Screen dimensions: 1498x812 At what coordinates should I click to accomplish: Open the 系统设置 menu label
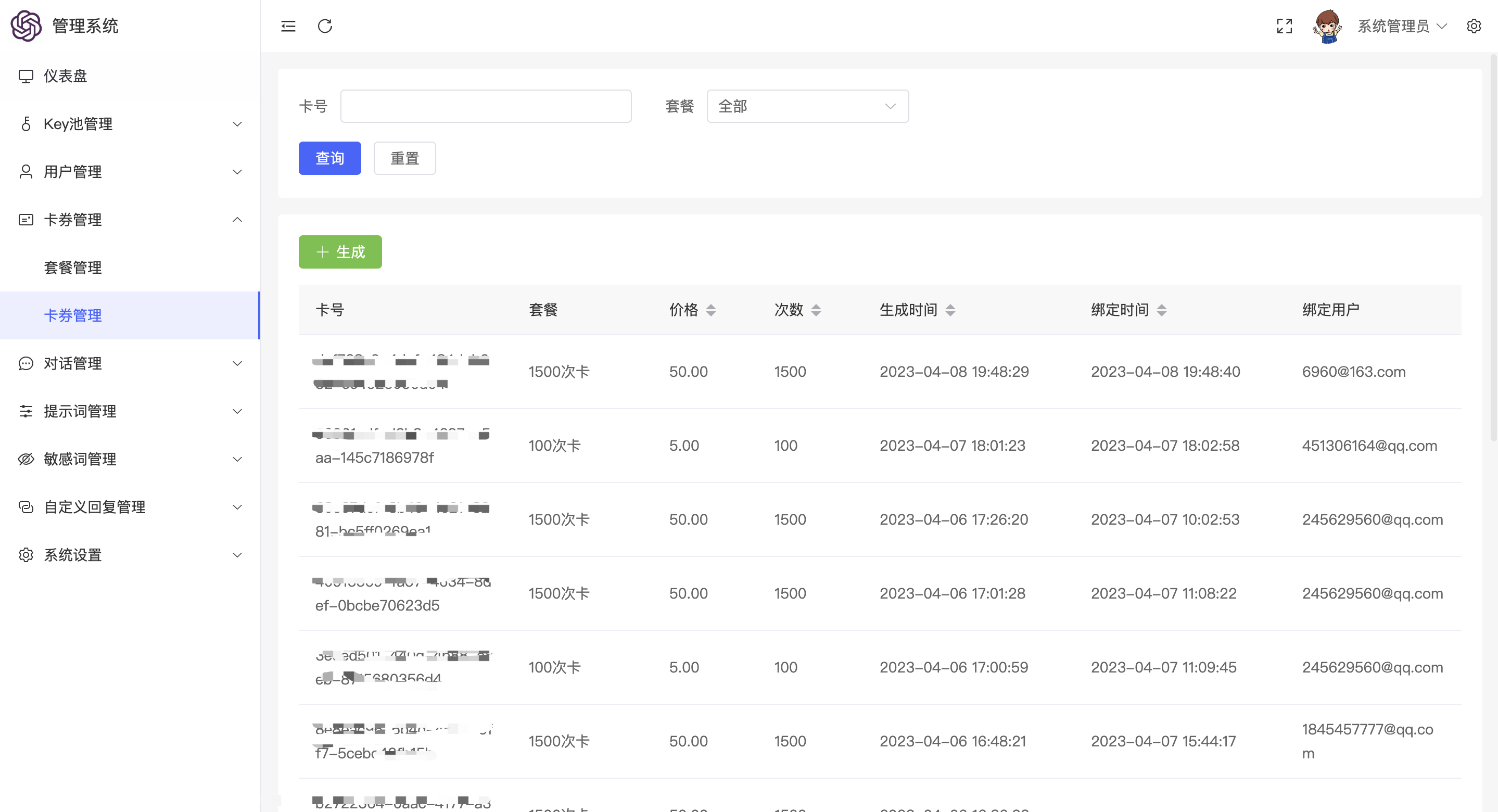[x=73, y=555]
